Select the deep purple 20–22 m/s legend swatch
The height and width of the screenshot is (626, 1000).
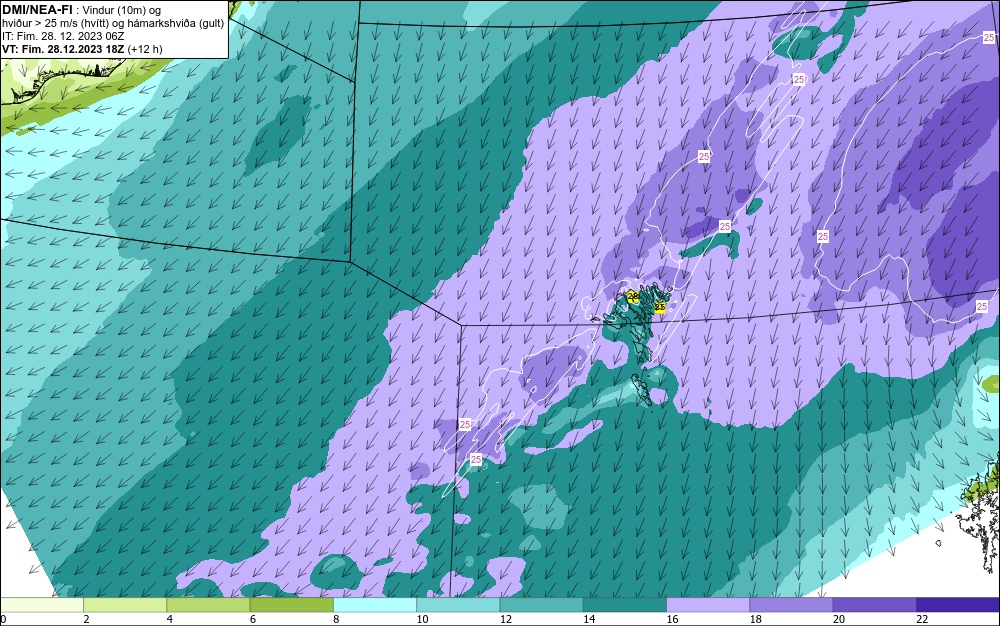874,605
